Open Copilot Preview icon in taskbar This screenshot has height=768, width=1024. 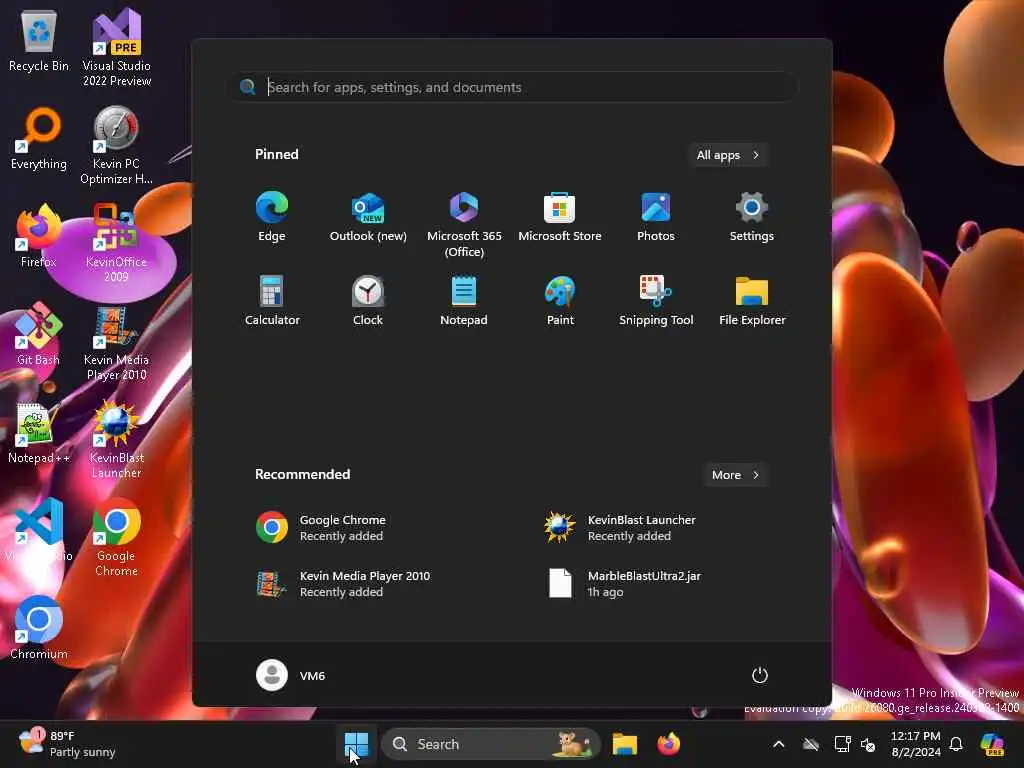point(992,744)
